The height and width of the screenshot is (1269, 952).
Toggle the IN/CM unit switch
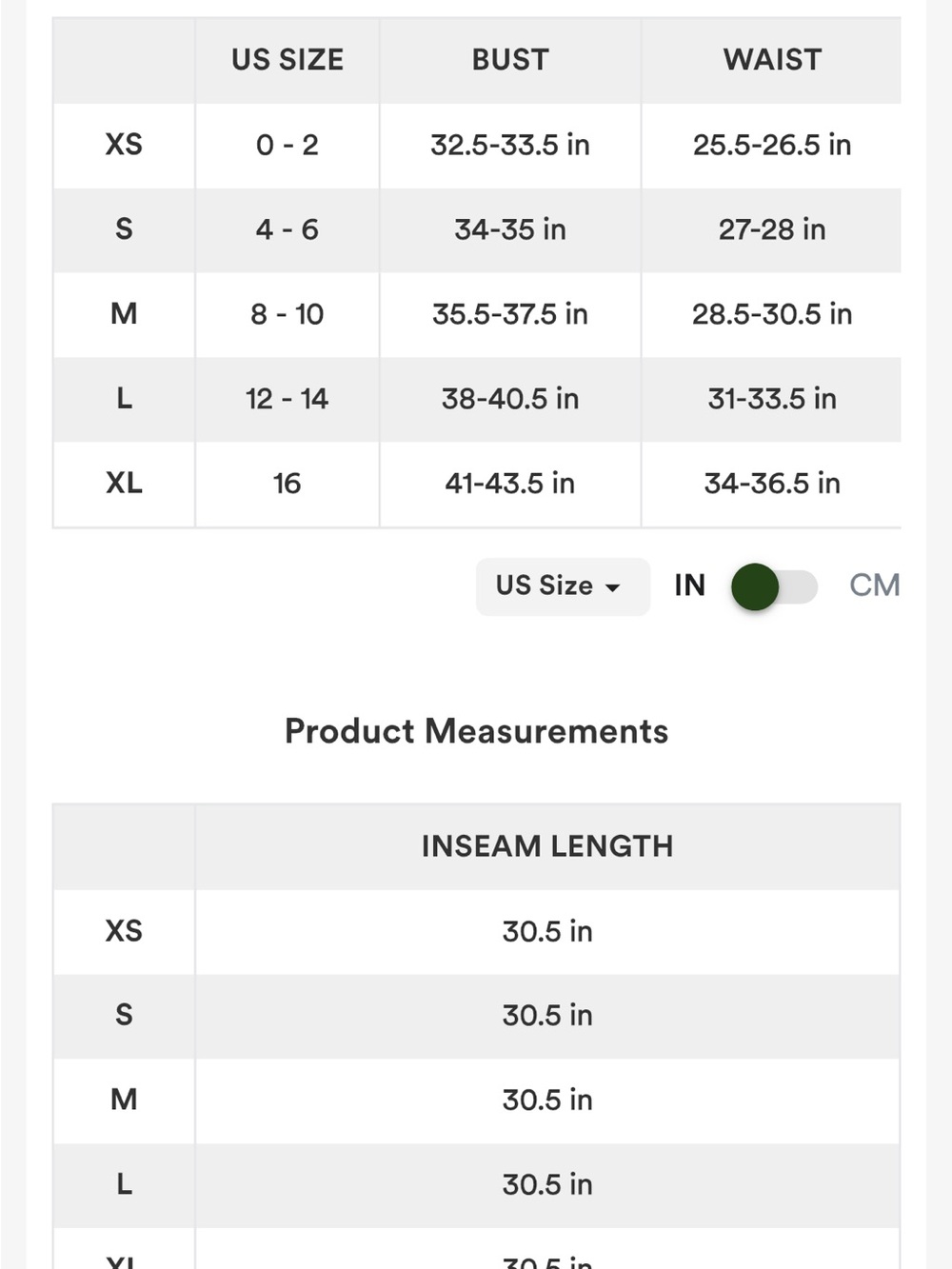(774, 586)
